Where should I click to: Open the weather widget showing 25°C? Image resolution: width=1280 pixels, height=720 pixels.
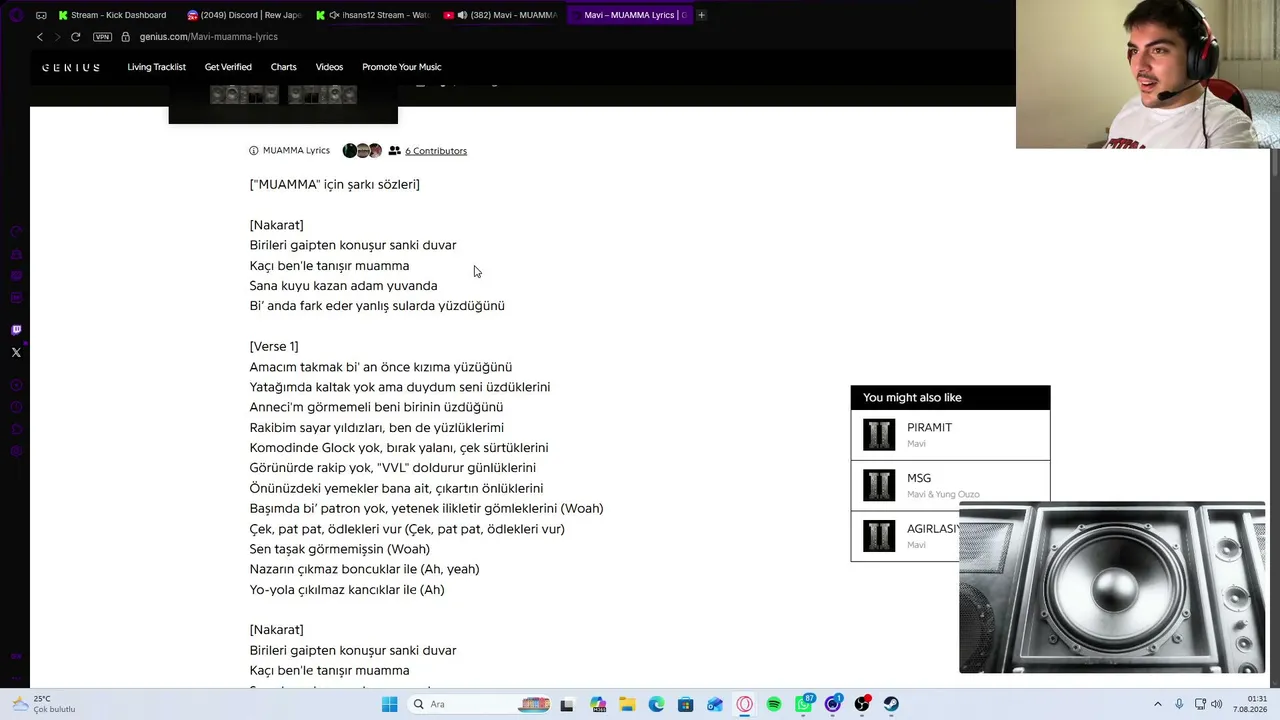44,704
